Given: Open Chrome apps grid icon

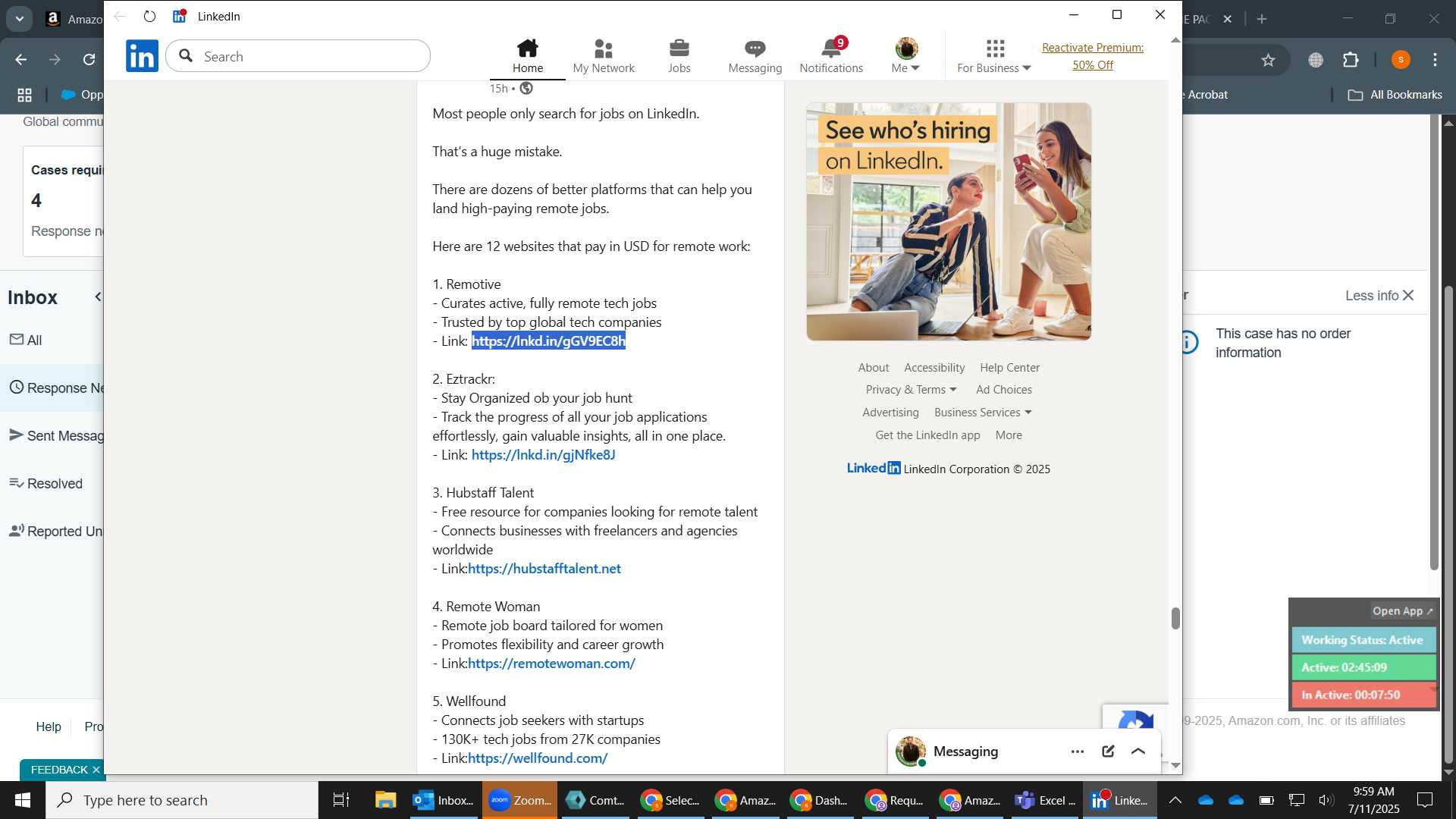Looking at the screenshot, I should (24, 95).
